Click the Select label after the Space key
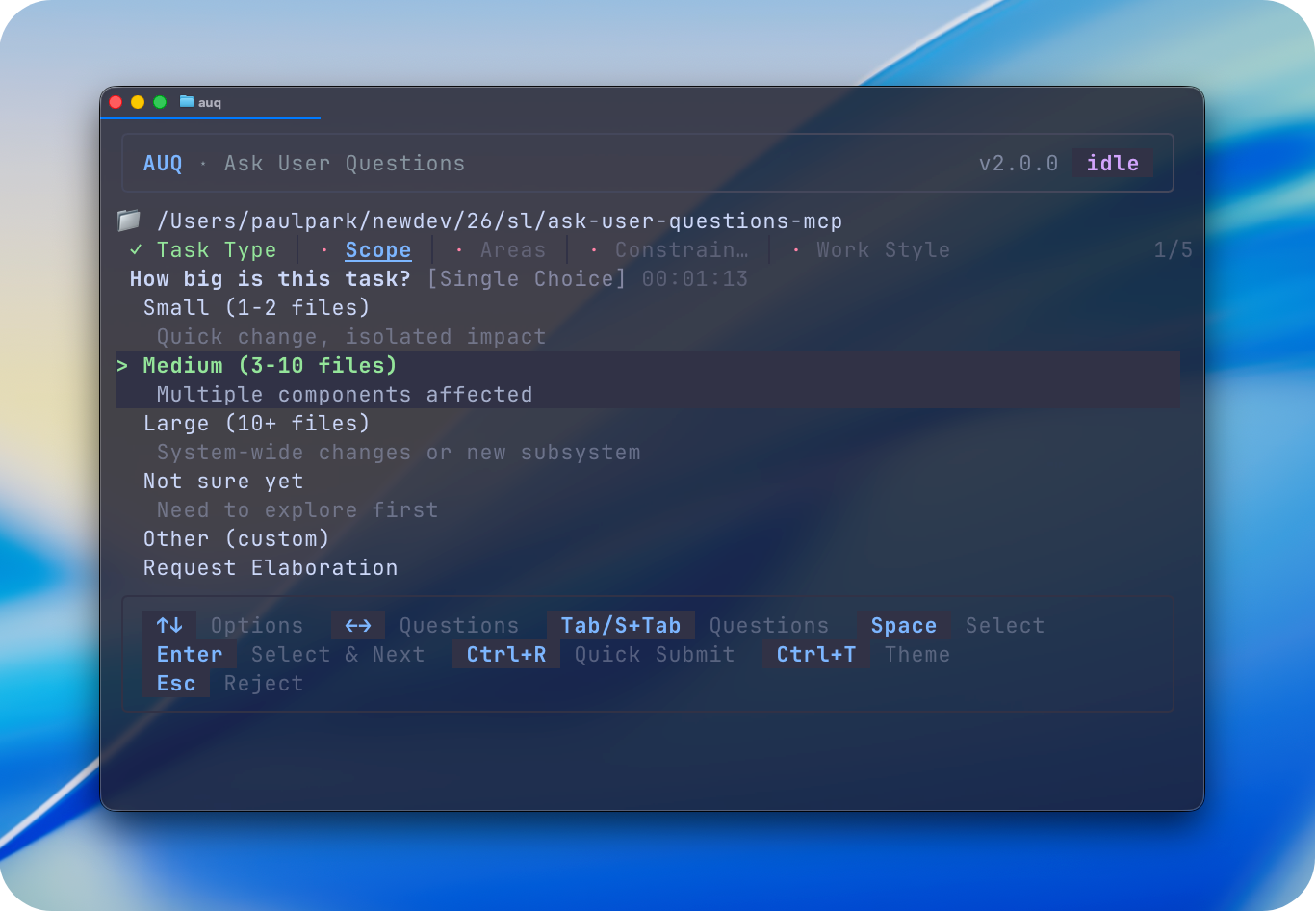The image size is (1316, 911). pos(1005,626)
